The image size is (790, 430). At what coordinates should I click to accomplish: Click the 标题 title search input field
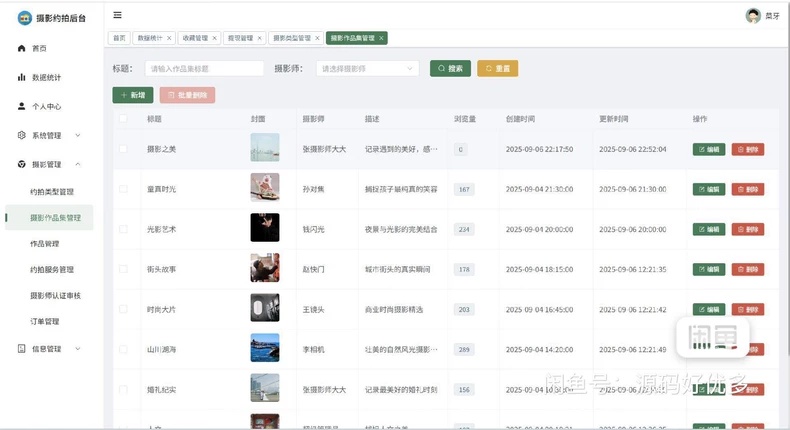(x=204, y=69)
